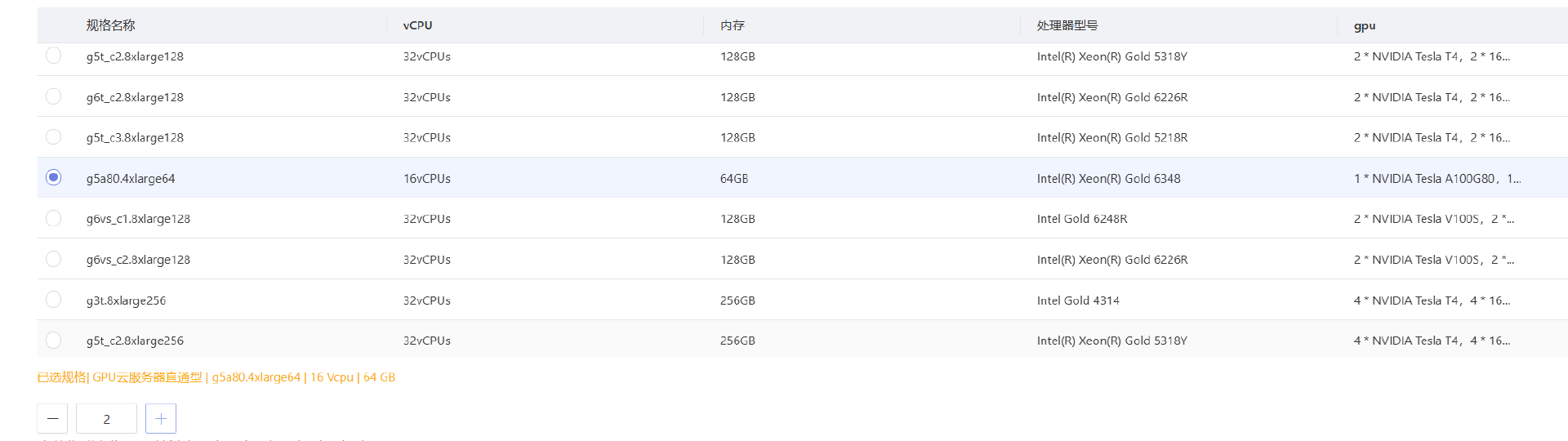
Task: Click the gpu column header
Action: (1365, 25)
